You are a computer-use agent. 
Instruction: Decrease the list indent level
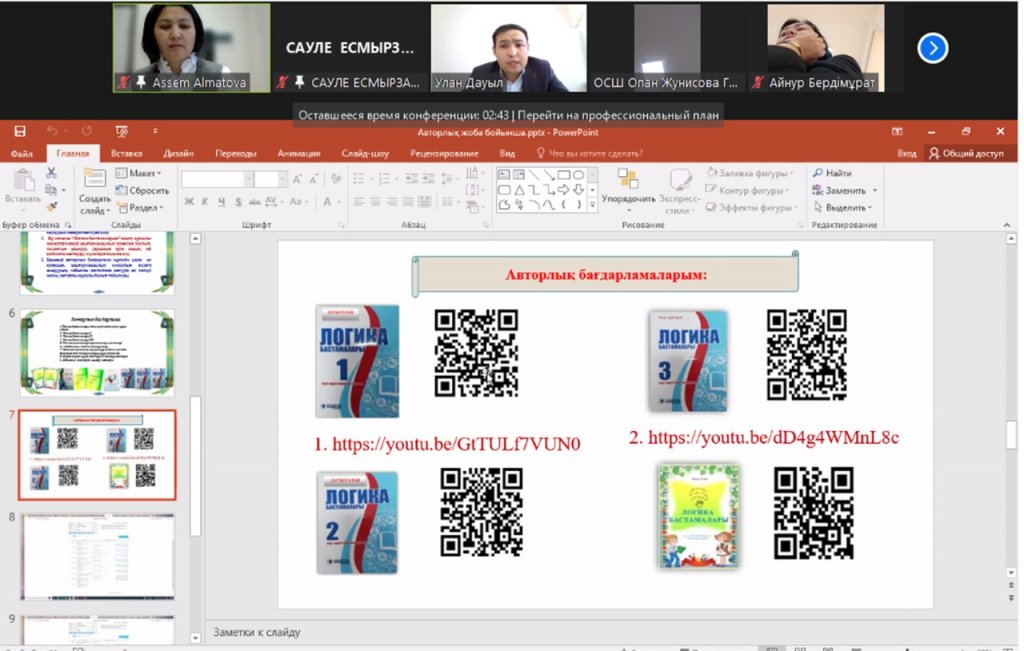pos(411,178)
